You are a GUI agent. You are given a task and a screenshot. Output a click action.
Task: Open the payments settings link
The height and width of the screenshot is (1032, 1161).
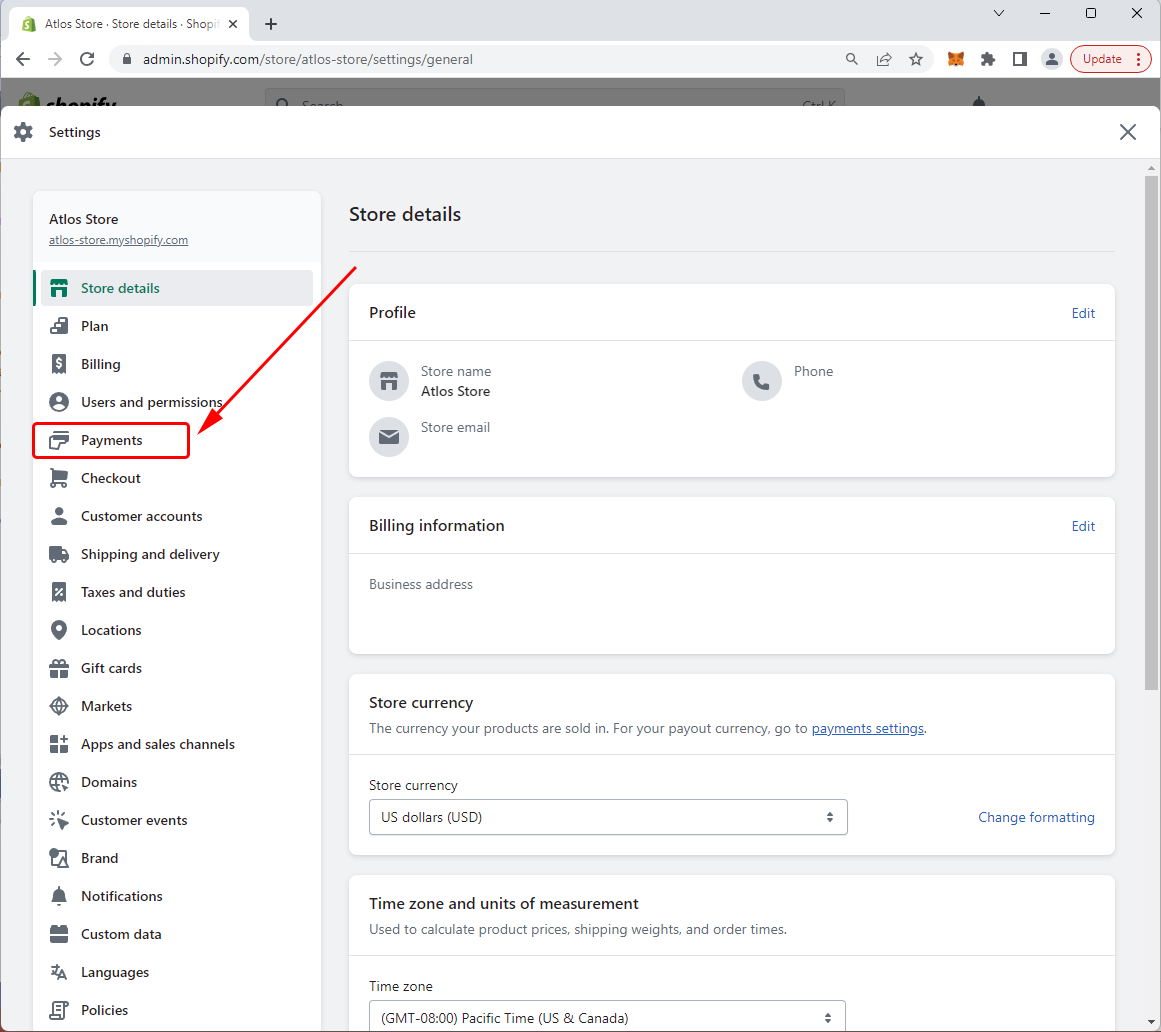point(868,728)
